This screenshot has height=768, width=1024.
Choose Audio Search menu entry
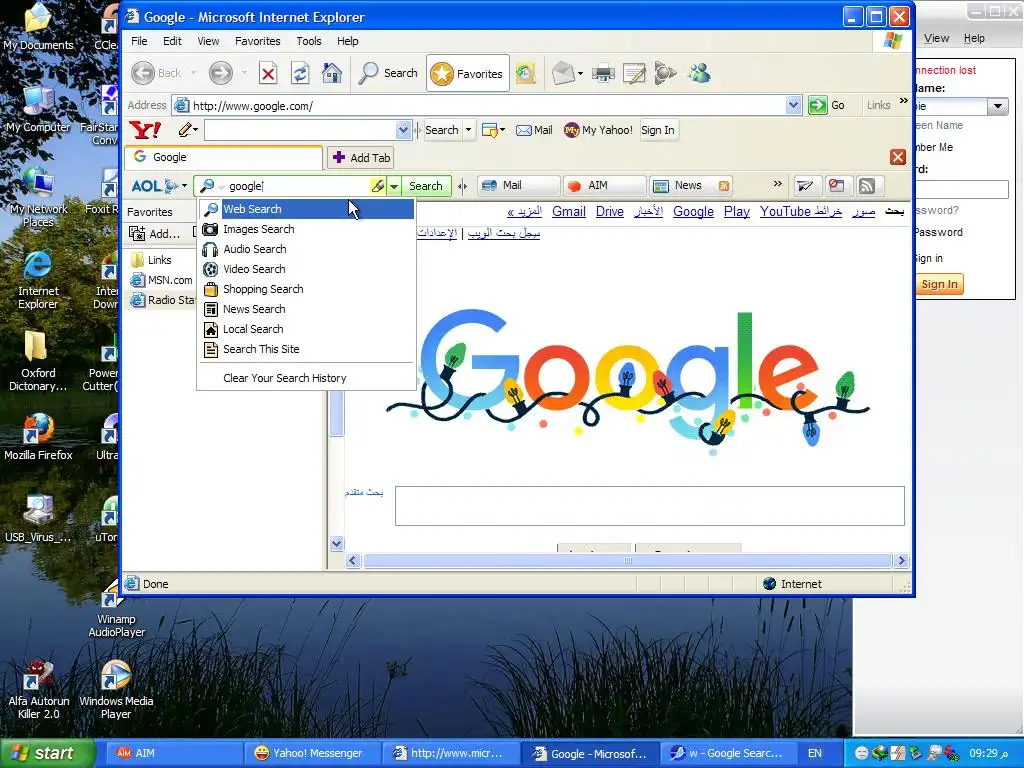click(x=307, y=249)
